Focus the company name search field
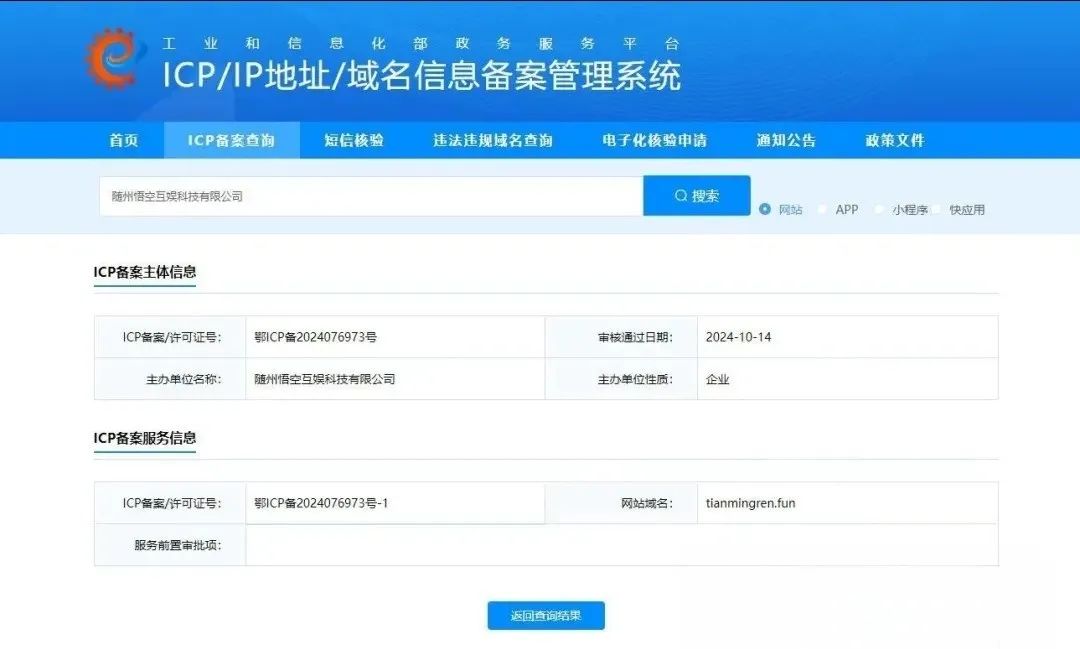This screenshot has height=649, width=1080. click(x=370, y=196)
